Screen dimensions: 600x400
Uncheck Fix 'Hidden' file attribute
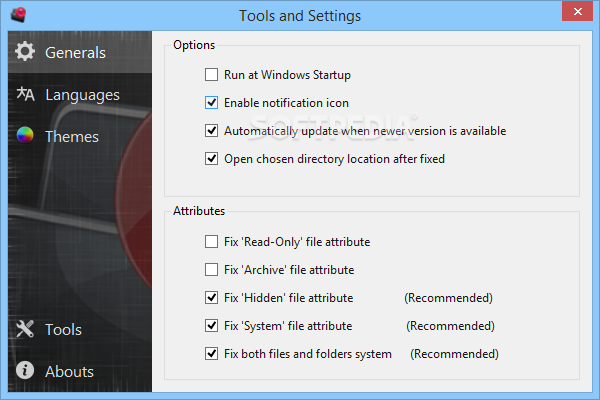[211, 297]
